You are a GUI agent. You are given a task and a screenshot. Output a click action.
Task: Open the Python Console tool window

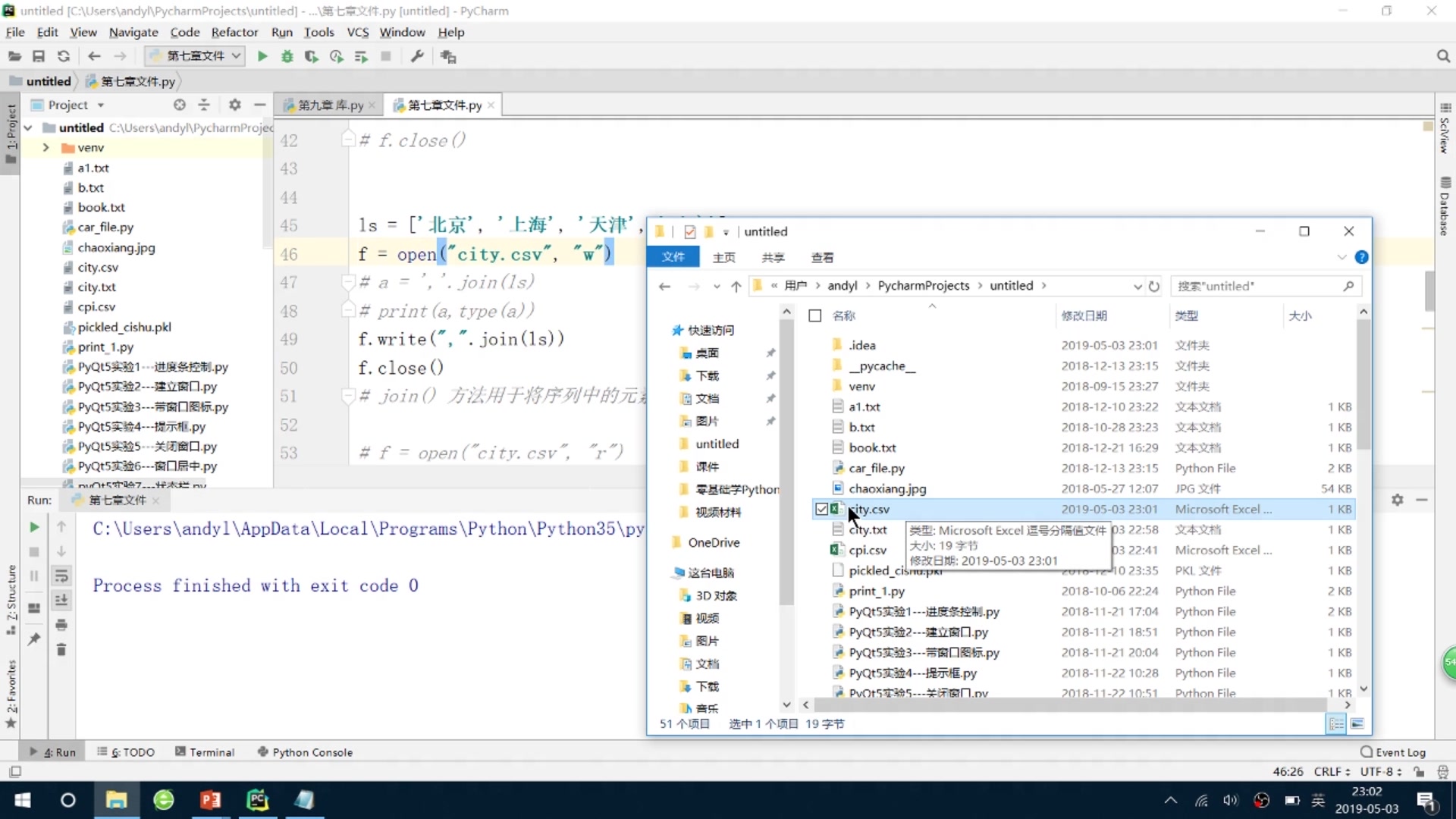pos(305,752)
